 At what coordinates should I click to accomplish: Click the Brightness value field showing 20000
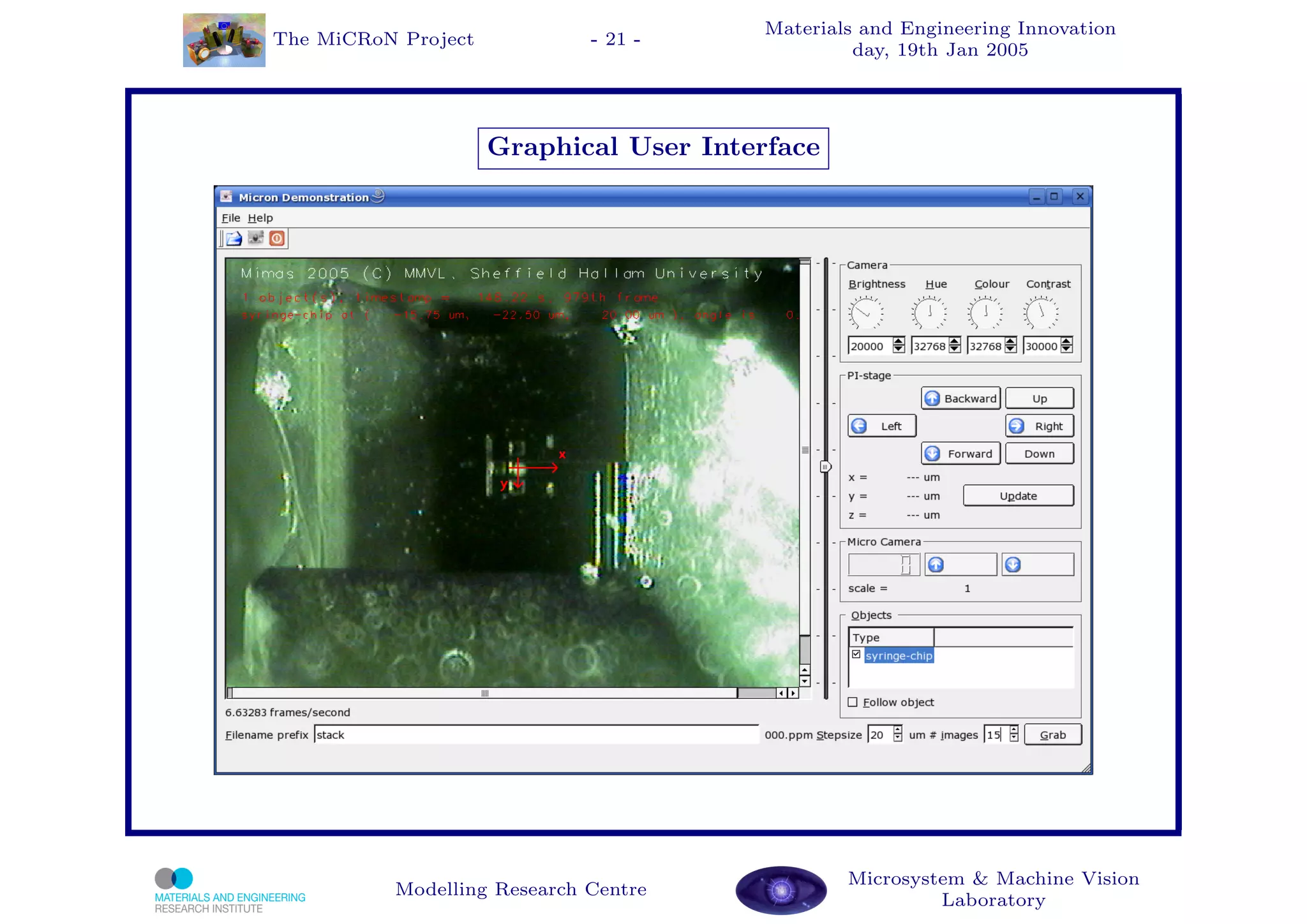pyautogui.click(x=870, y=346)
